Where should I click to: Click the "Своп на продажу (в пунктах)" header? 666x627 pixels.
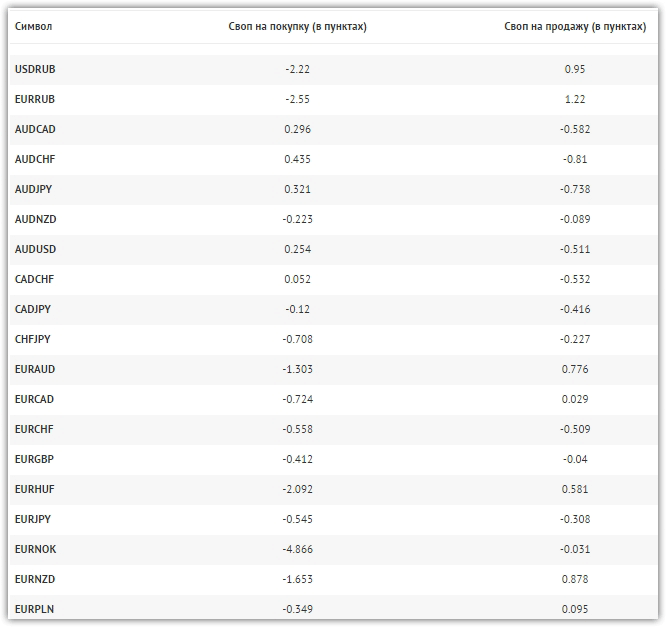[574, 27]
